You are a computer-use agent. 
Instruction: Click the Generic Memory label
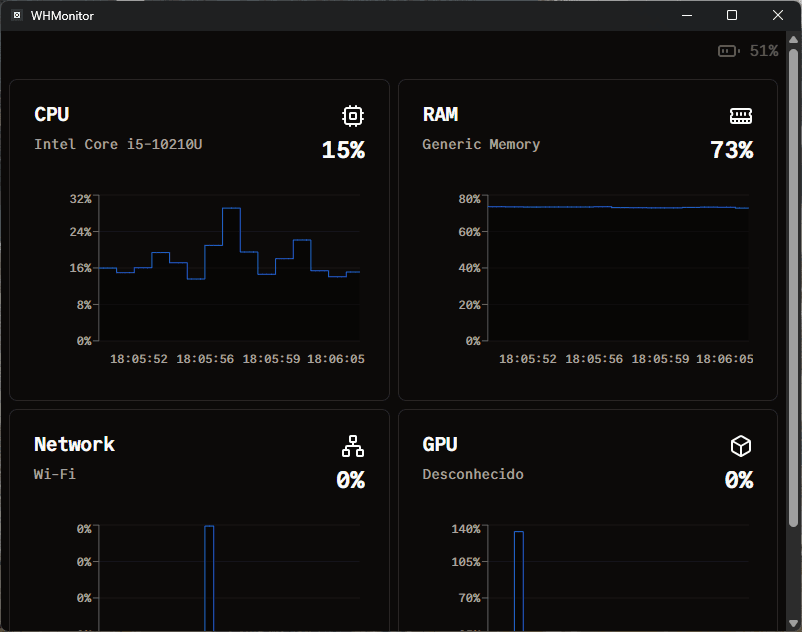[481, 144]
